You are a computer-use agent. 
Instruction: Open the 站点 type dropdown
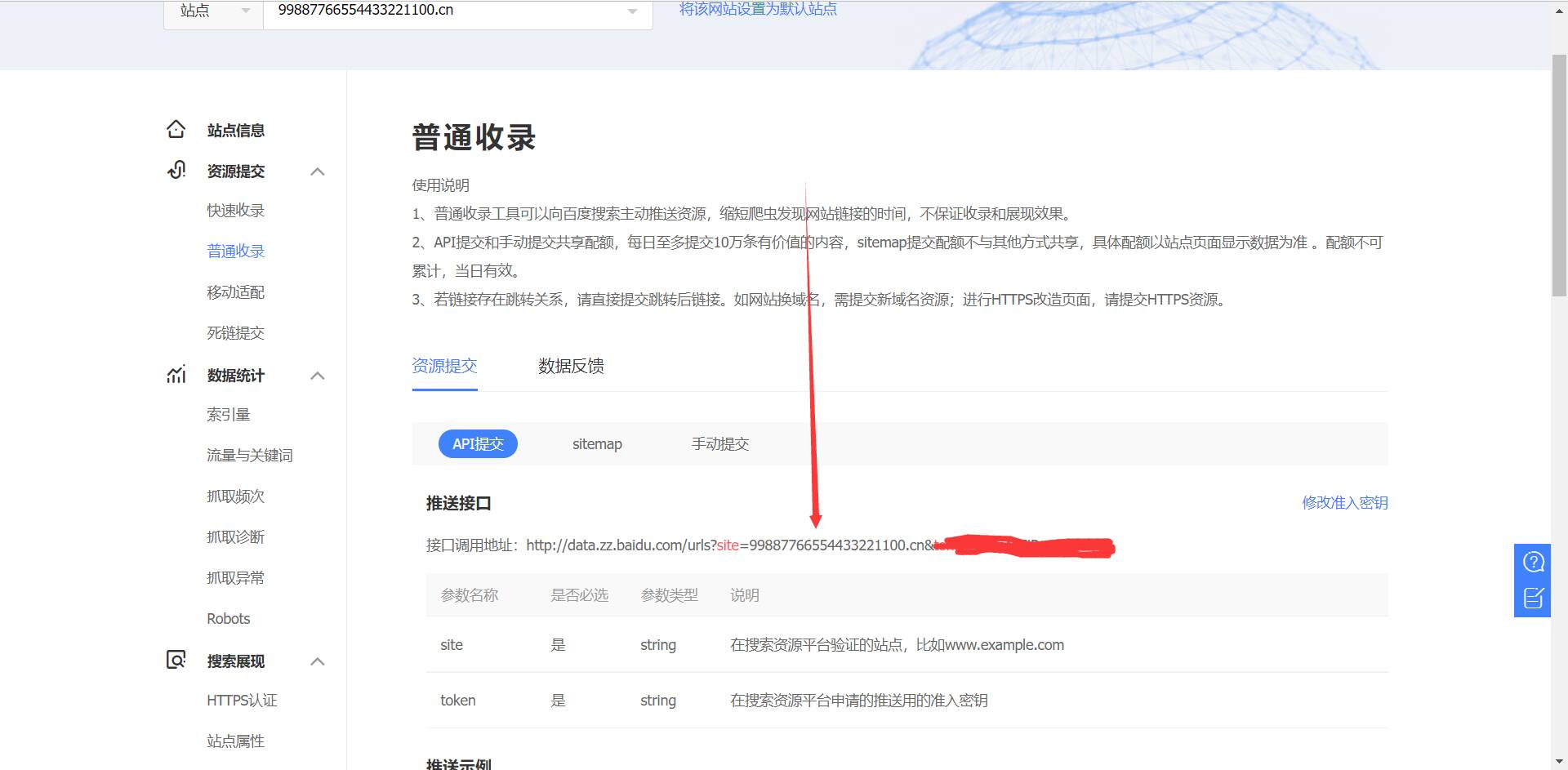[214, 11]
